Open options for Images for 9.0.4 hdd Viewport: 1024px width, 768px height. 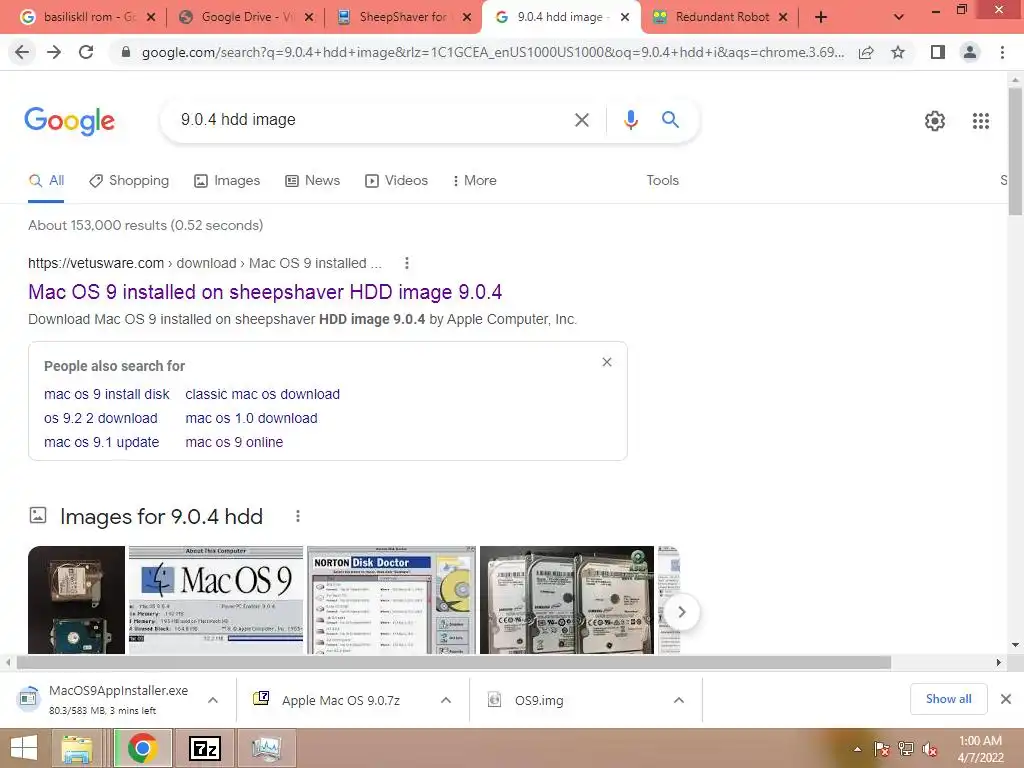[x=298, y=517]
